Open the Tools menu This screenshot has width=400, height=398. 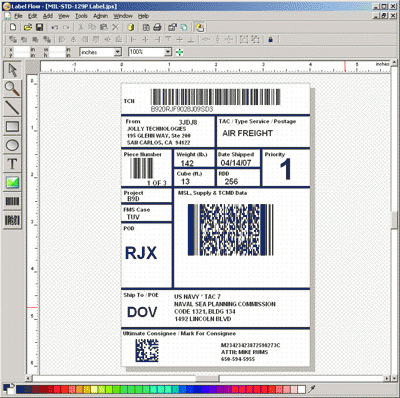[x=81, y=16]
